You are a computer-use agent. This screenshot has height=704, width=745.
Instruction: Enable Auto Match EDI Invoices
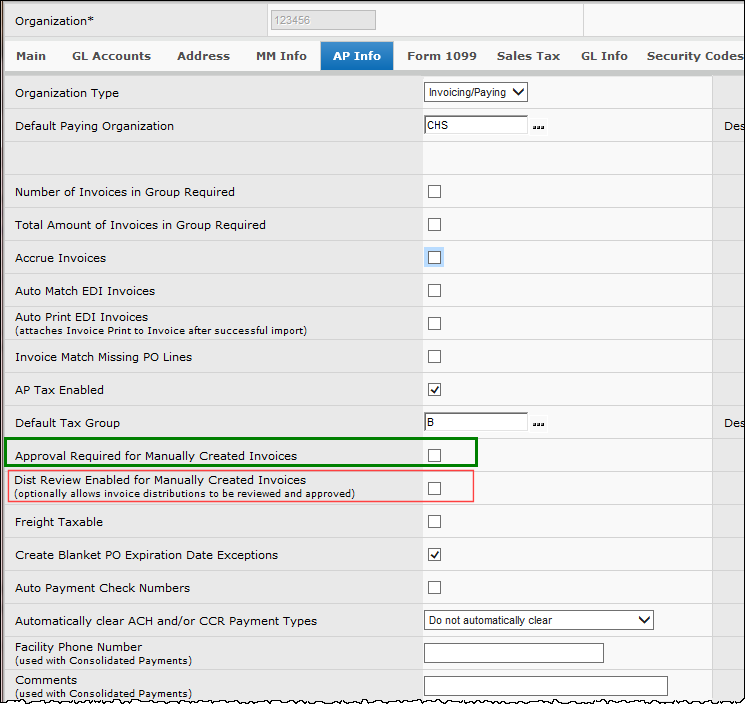pos(434,291)
